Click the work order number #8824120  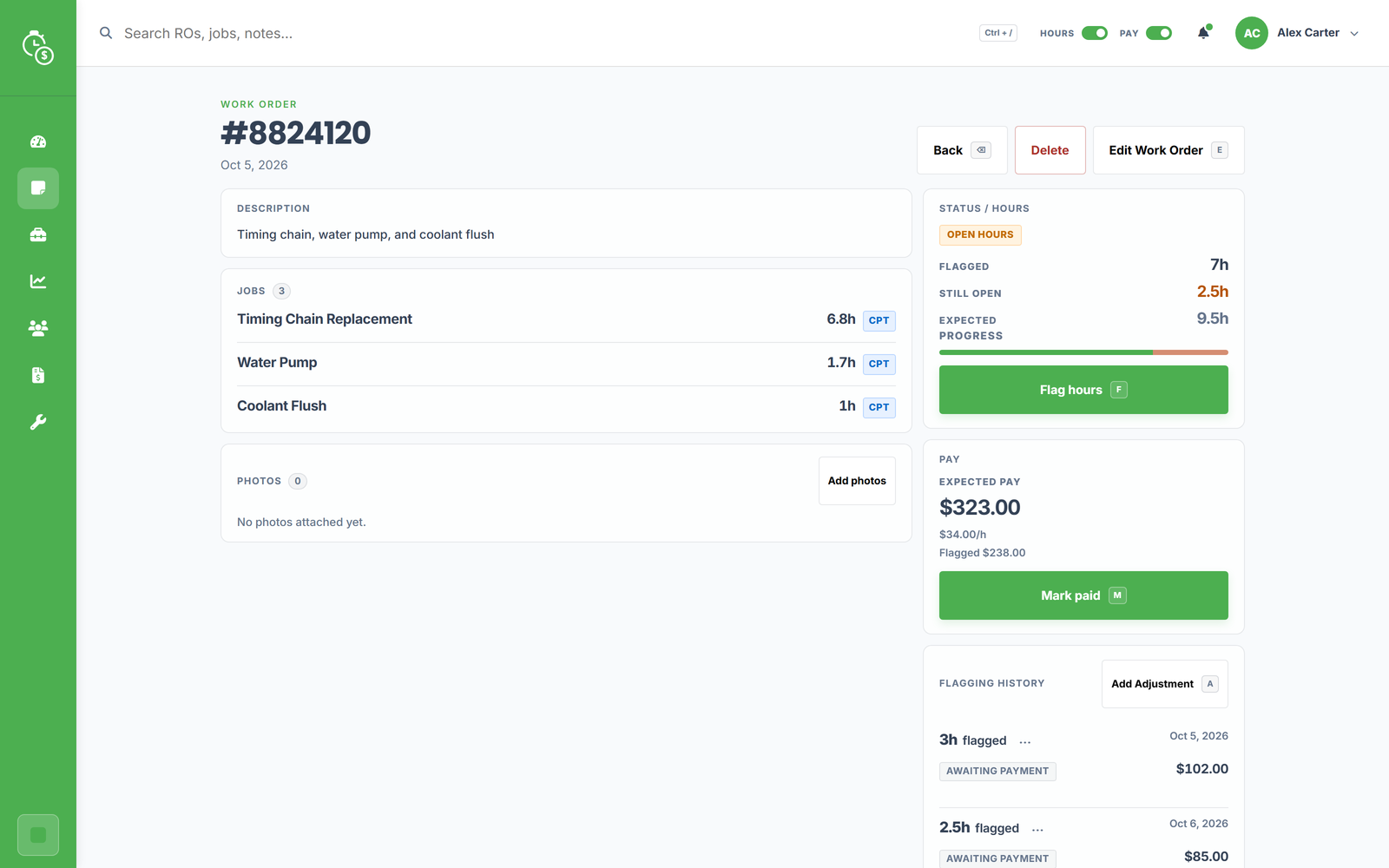296,133
